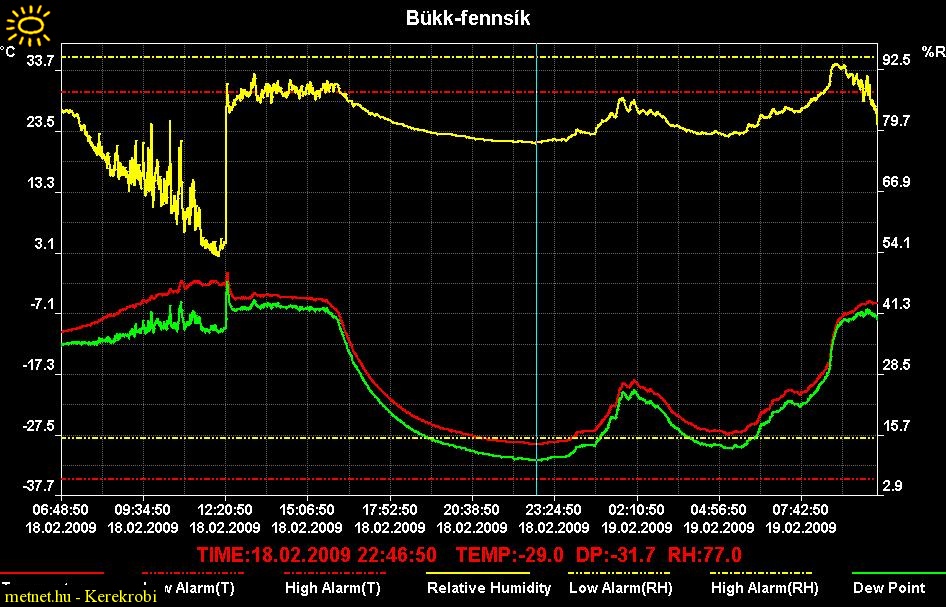Click the High Alarm(T) legend entry
Viewport: 946px width, 607px height.
coord(332,588)
